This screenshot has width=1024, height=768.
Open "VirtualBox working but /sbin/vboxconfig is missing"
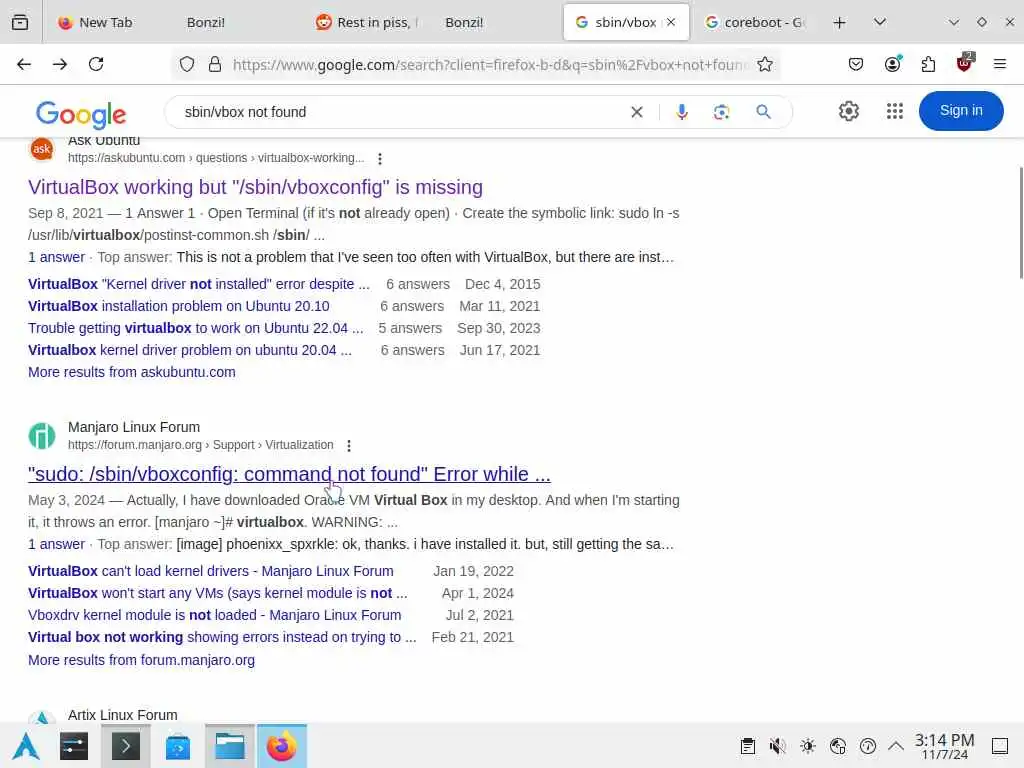pyautogui.click(x=255, y=187)
